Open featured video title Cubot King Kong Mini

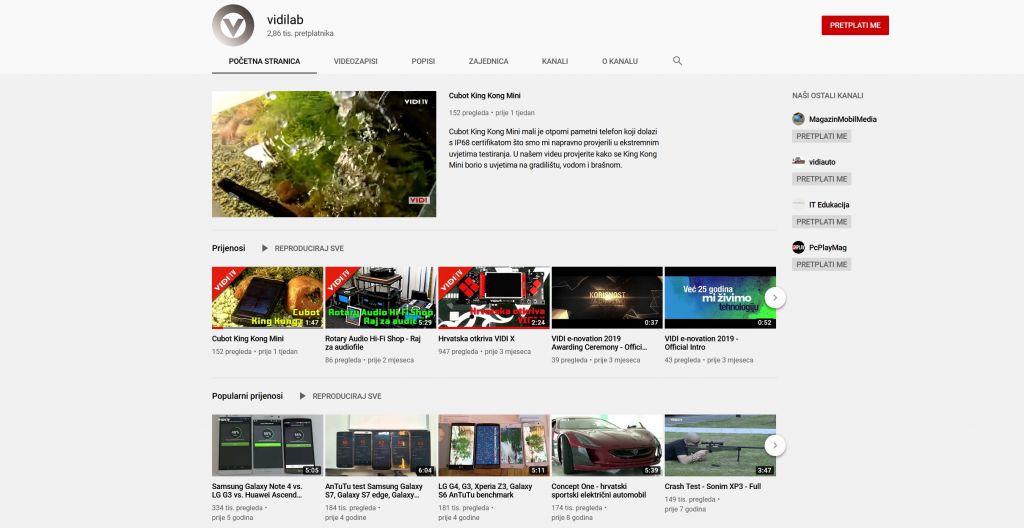pos(485,95)
